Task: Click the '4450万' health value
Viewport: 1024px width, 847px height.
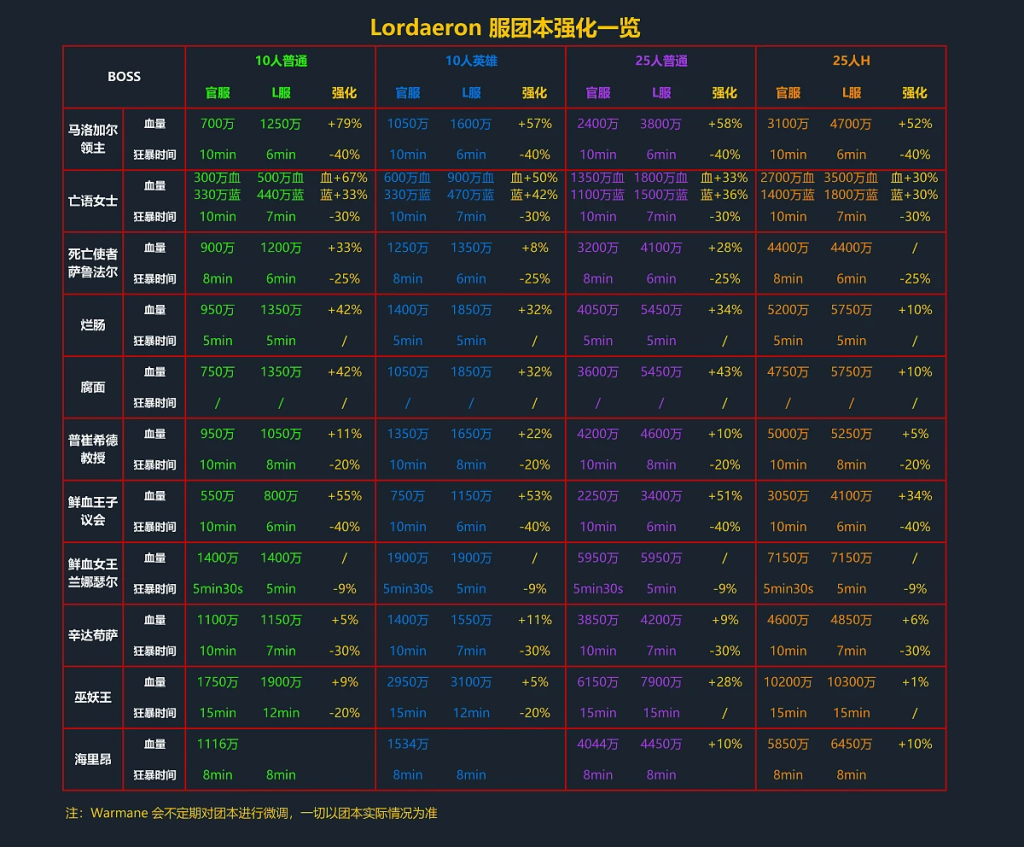Action: (x=661, y=744)
